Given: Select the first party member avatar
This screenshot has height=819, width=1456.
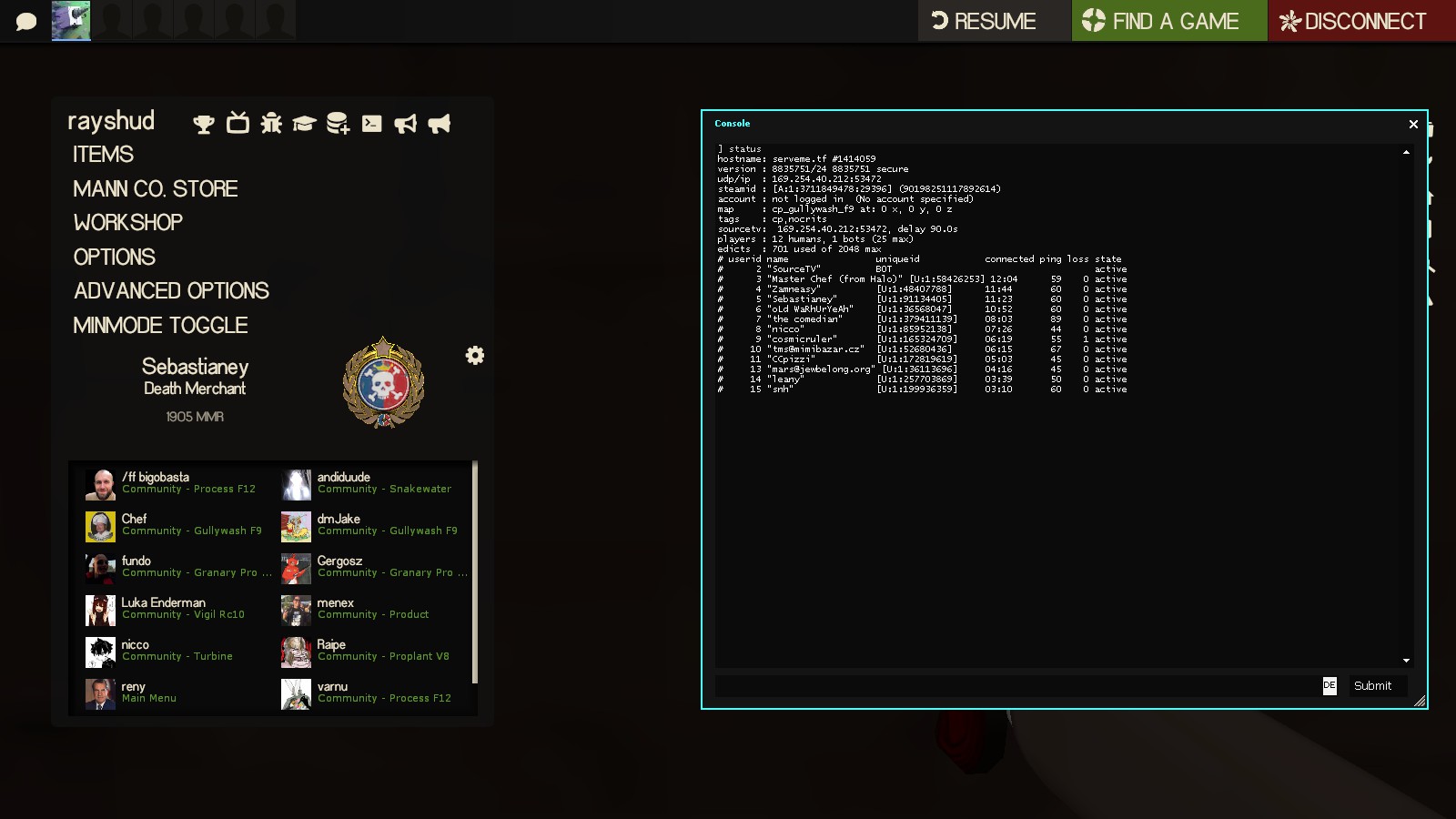Looking at the screenshot, I should pos(71,20).
